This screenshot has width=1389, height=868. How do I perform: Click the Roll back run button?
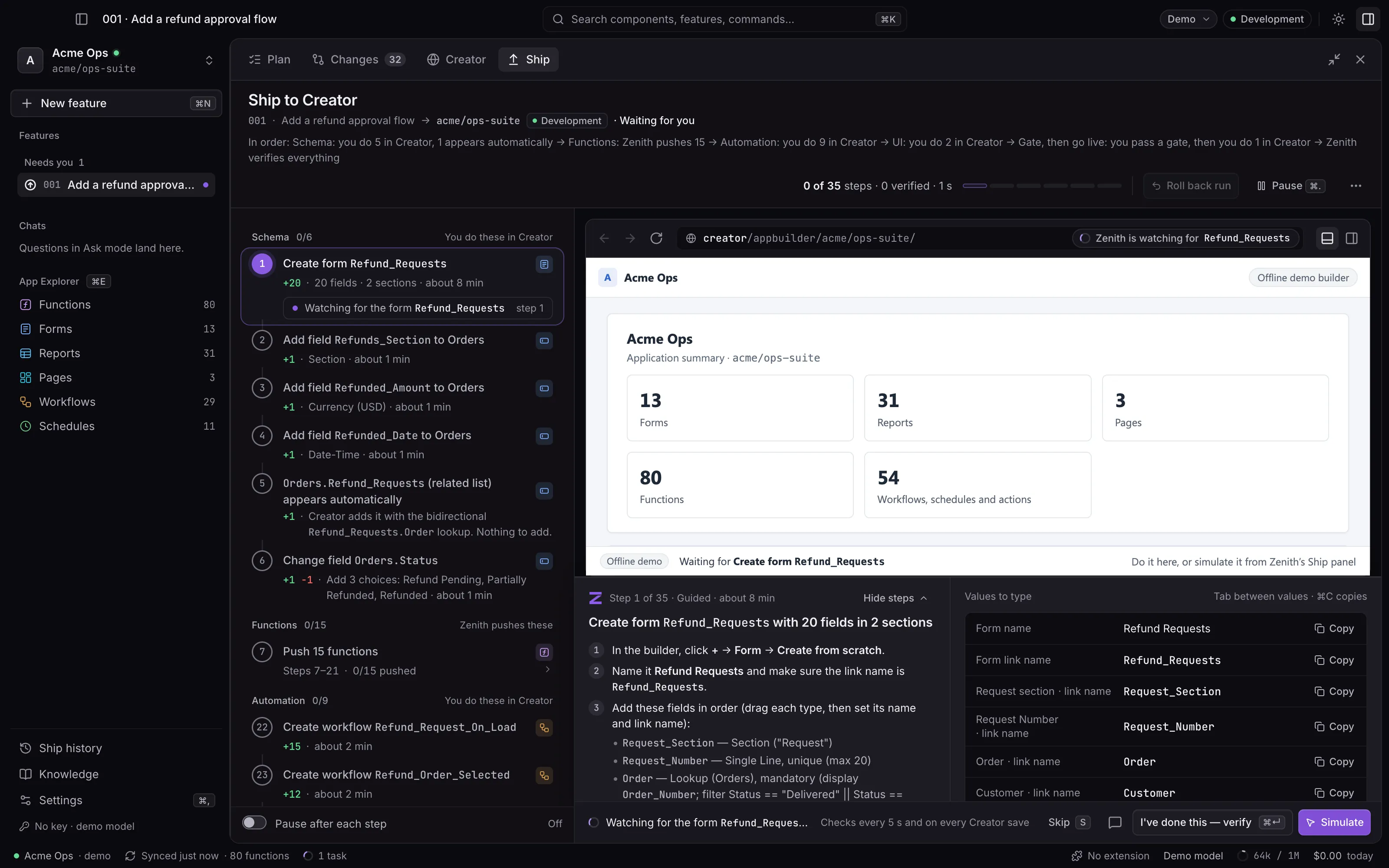(x=1191, y=186)
